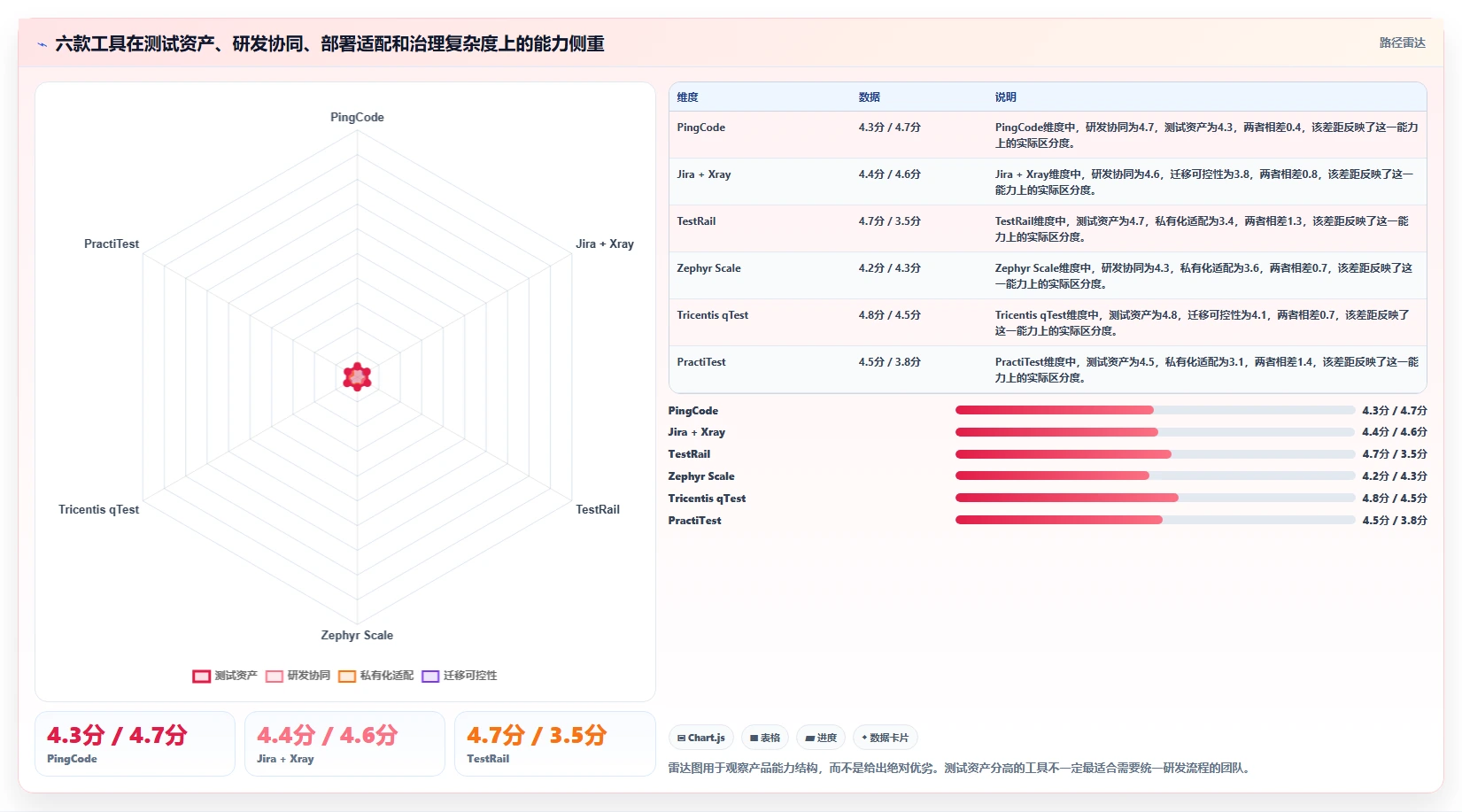Click the PingCode description in the 说明 column
The height and width of the screenshot is (812, 1462).
(1206, 135)
